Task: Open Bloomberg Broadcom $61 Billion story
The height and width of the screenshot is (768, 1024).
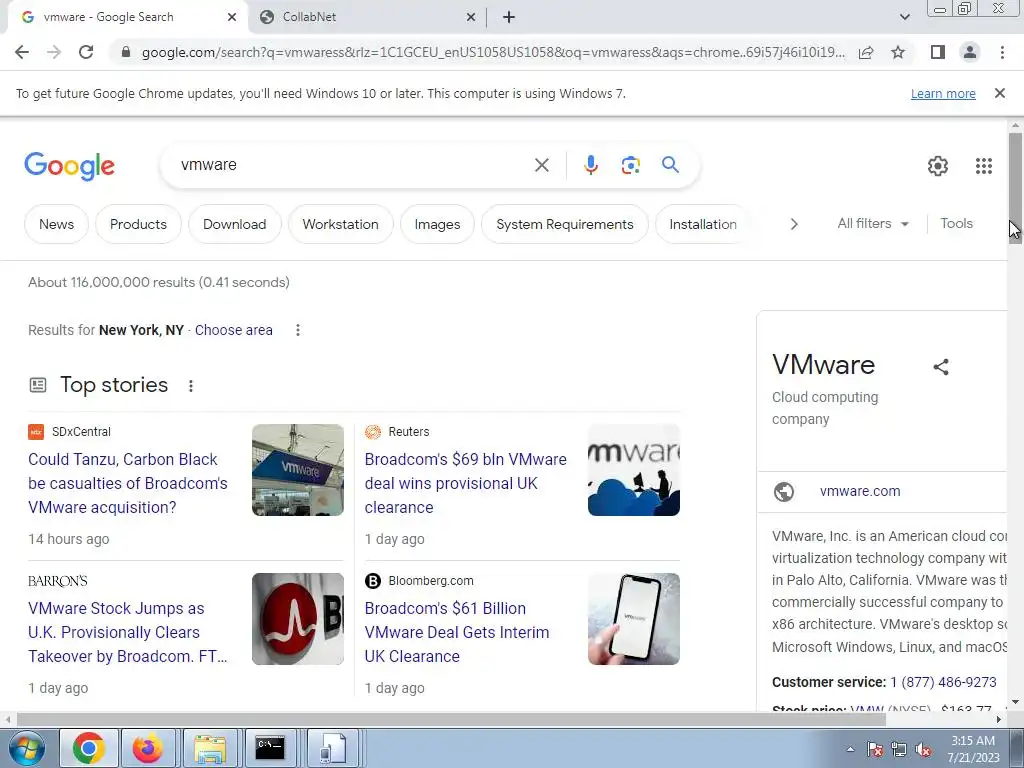Action: point(456,632)
